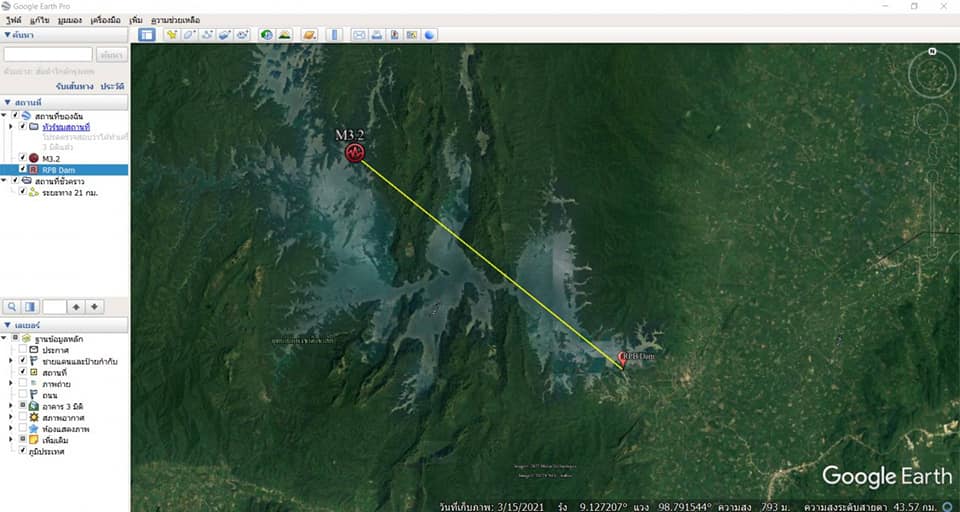This screenshot has width=960, height=512.
Task: Collapse the เลเยอร์ (Layers) panel header
Action: point(9,326)
